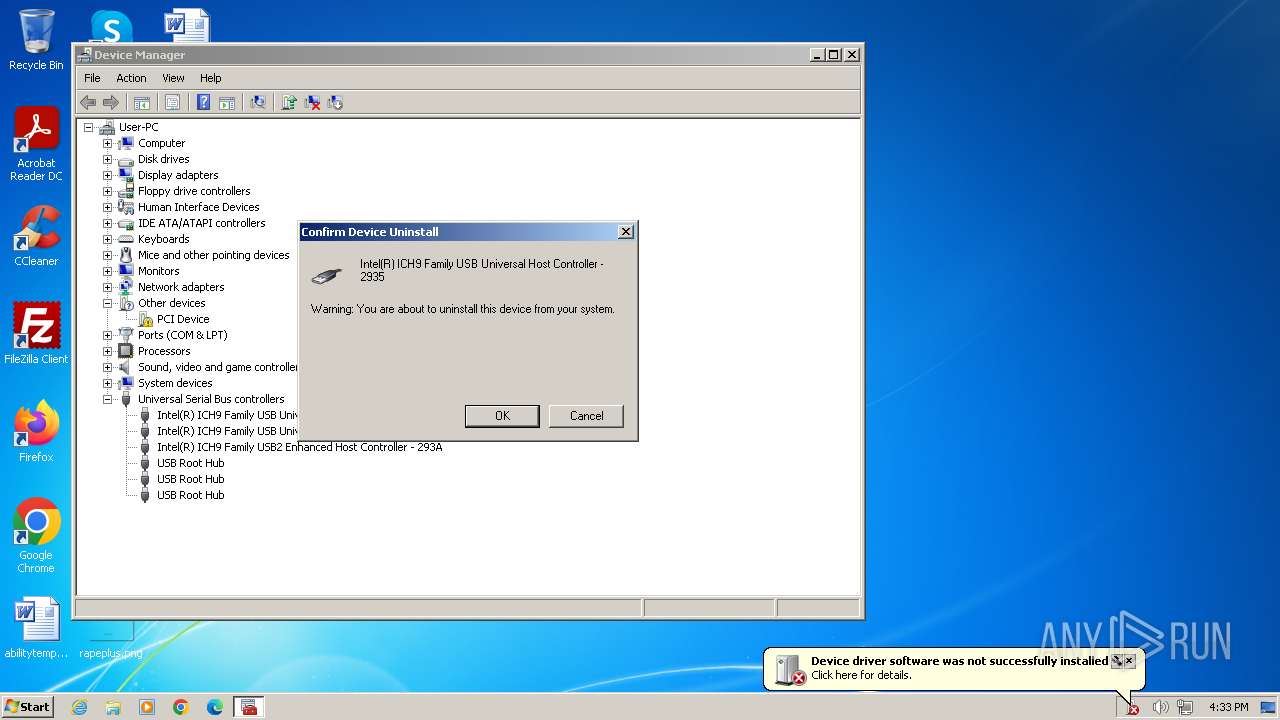1280x720 pixels.
Task: Click Cancel in Confirm Device Uninstall dialog
Action: [x=586, y=416]
